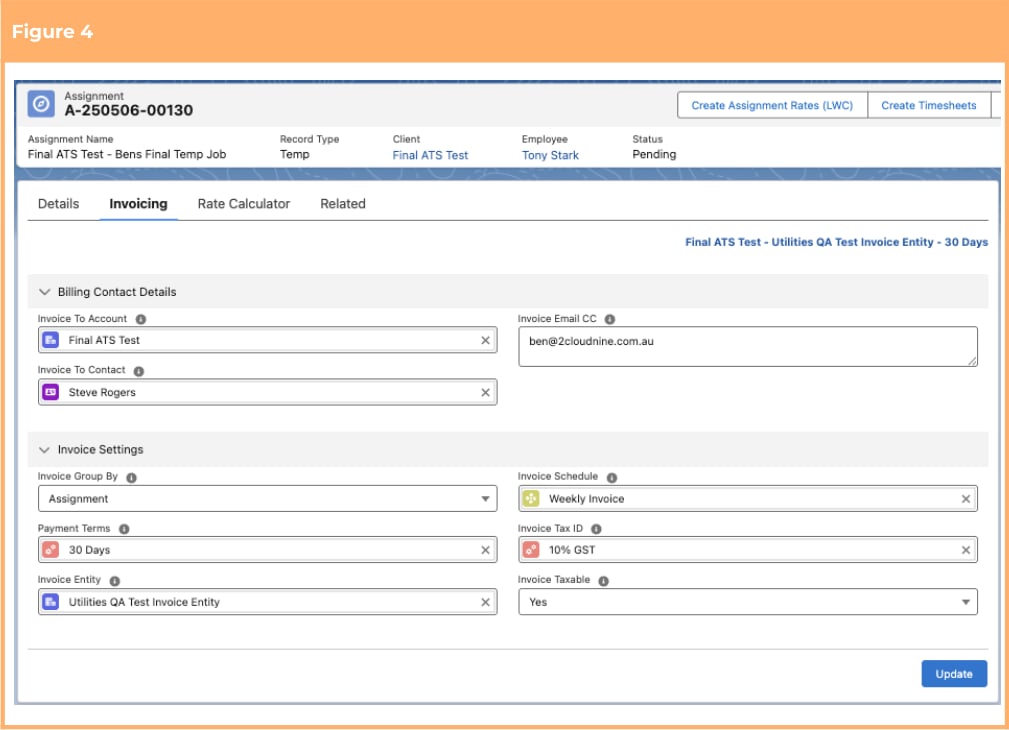
Task: Open the Tony Stark employee link
Action: click(550, 155)
